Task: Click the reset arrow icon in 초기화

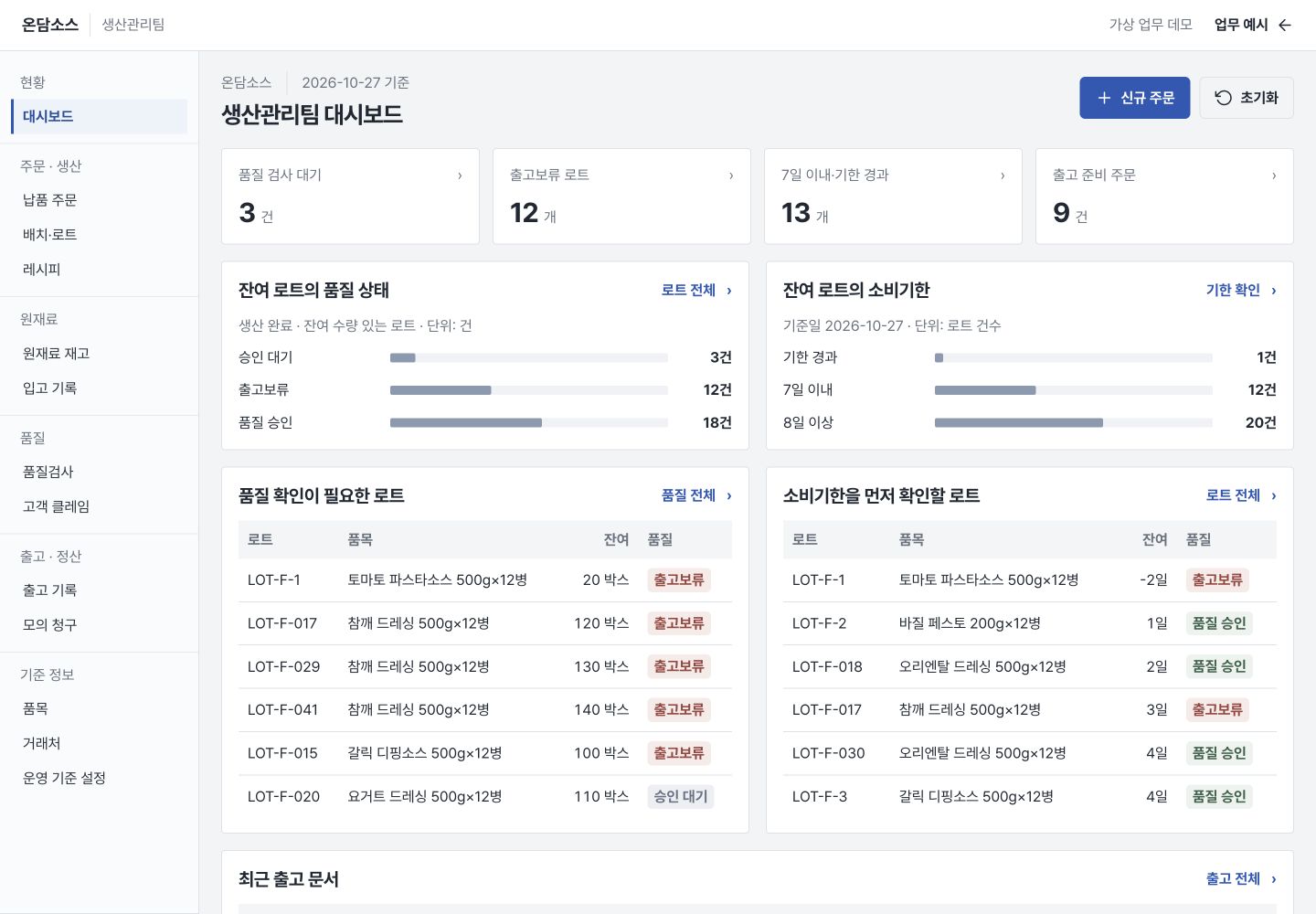Action: (x=1223, y=98)
